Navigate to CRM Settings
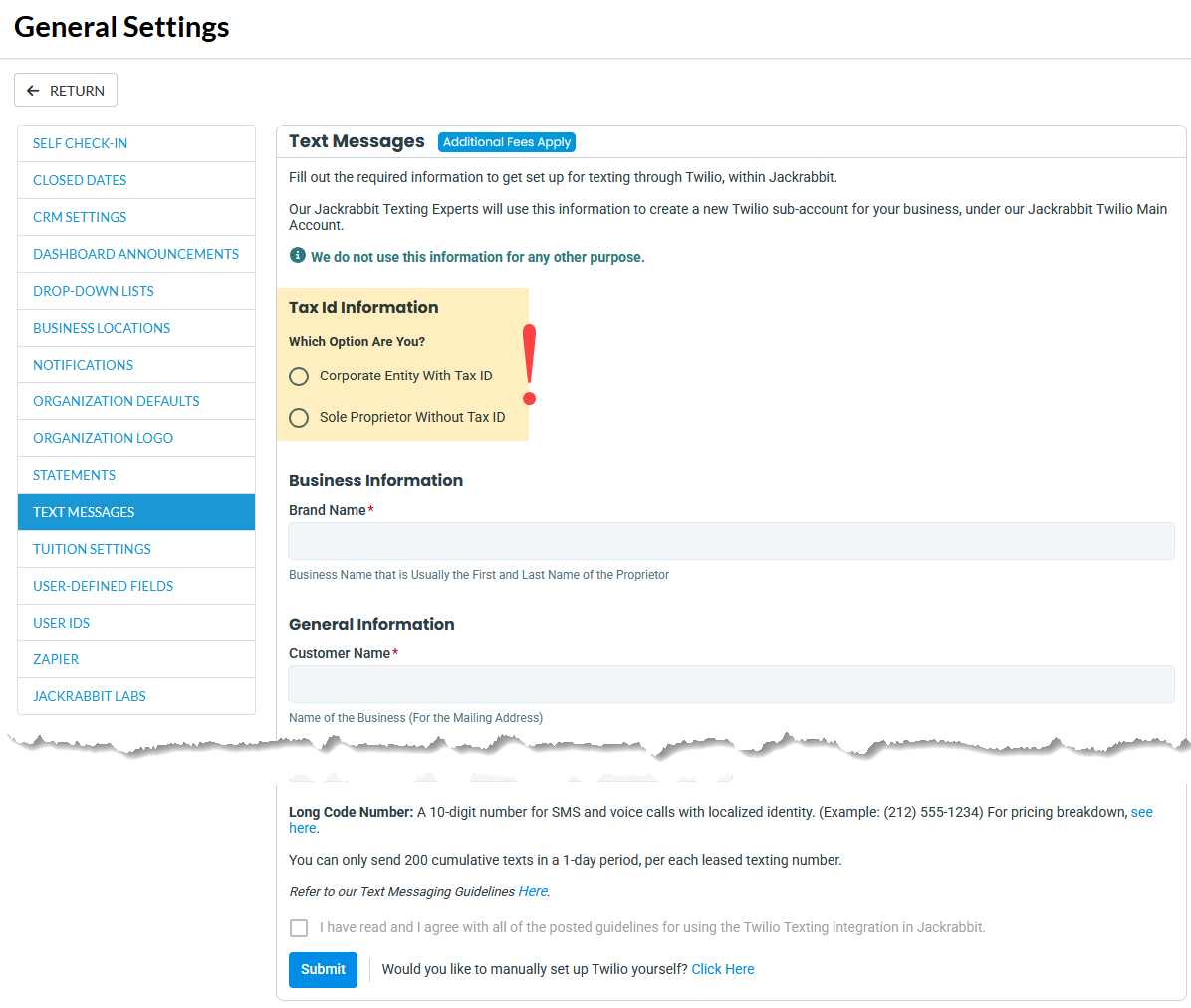The width and height of the screenshot is (1191, 1008). point(80,216)
